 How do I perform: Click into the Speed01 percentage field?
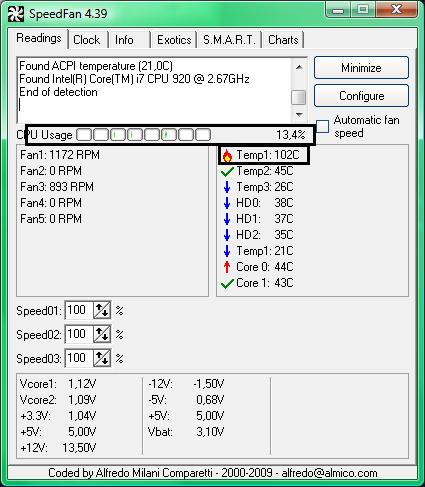click(x=79, y=310)
